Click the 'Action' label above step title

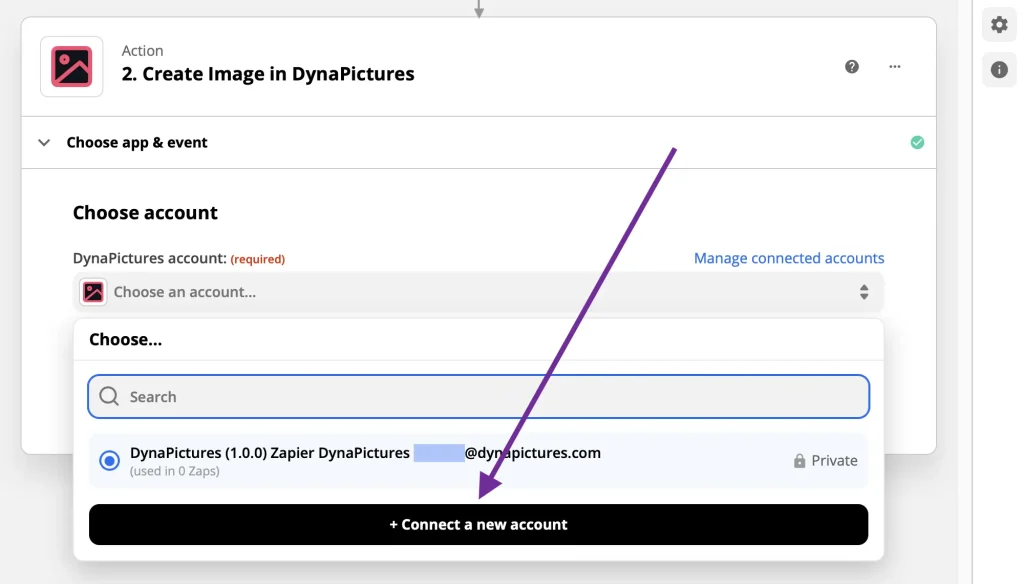point(142,50)
